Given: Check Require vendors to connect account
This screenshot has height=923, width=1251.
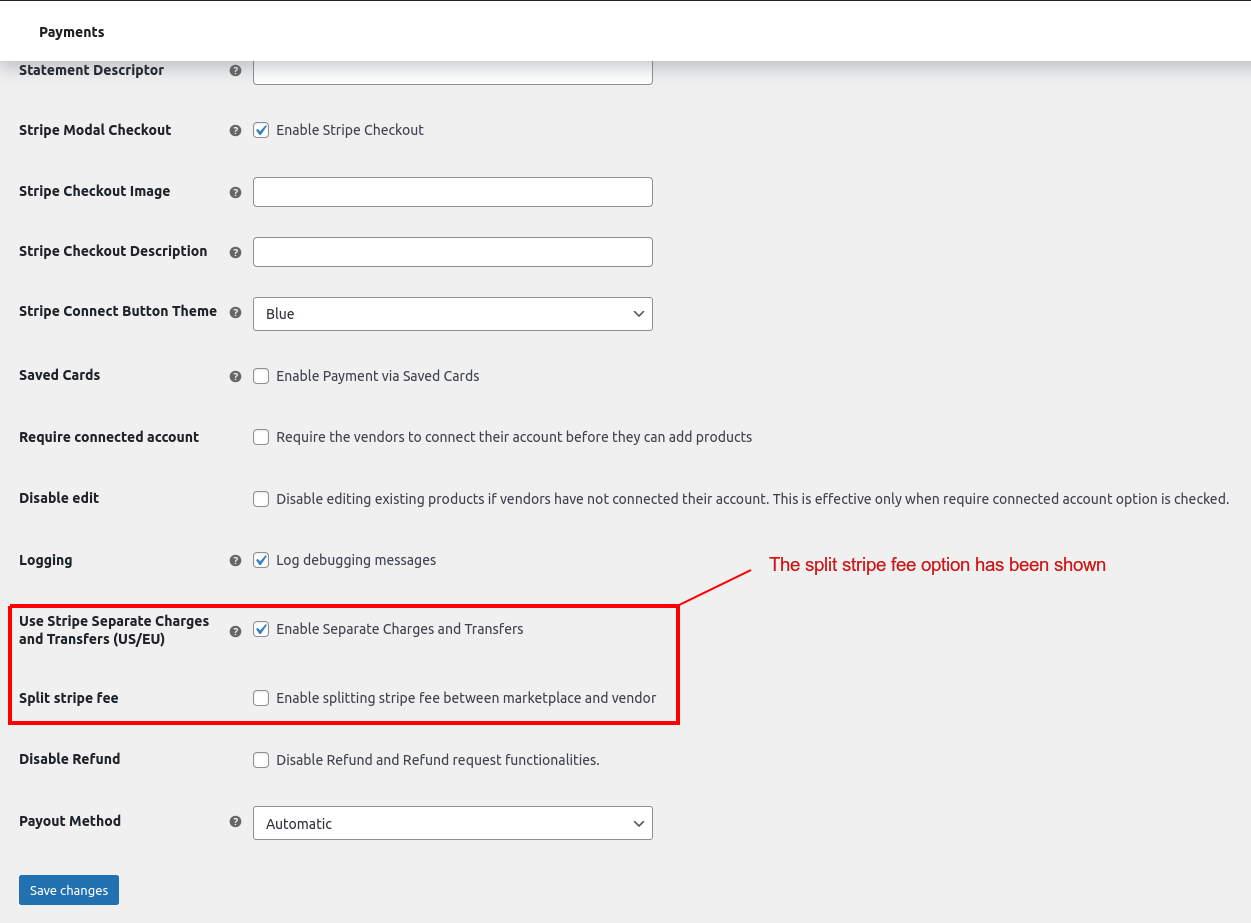Looking at the screenshot, I should point(261,437).
